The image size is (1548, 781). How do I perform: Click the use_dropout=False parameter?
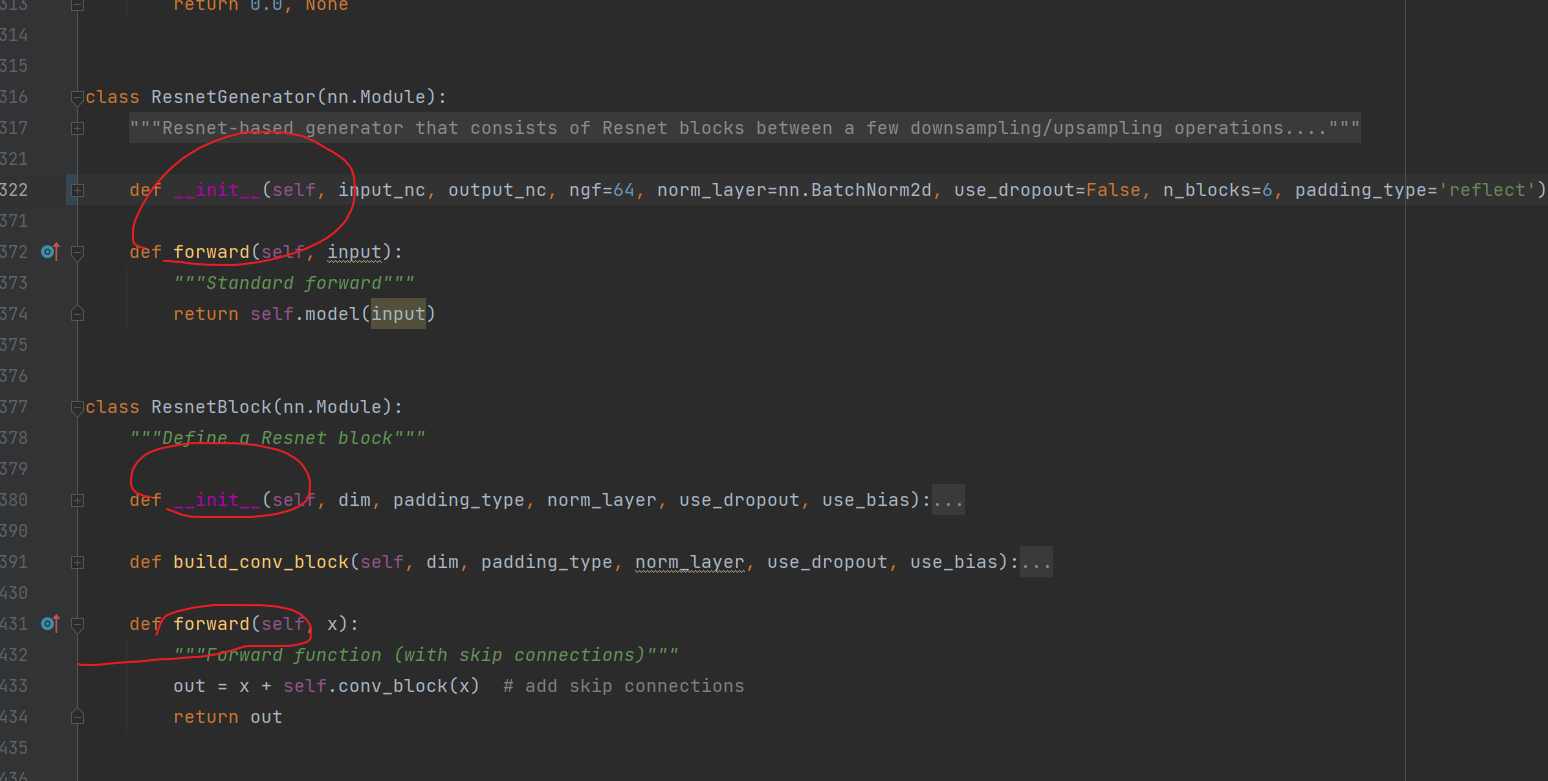pyautogui.click(x=1047, y=190)
